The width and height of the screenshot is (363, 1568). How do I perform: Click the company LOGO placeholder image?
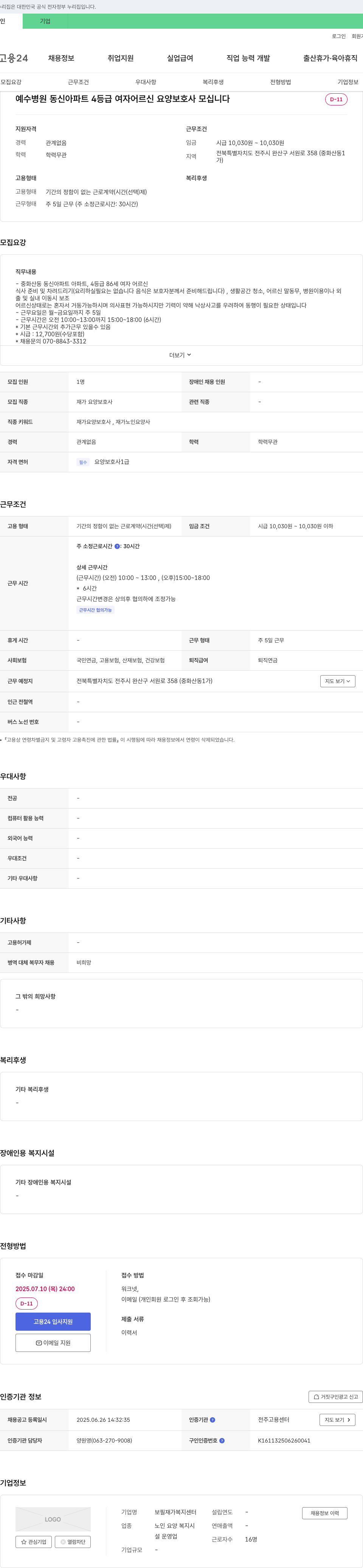pos(53,1519)
